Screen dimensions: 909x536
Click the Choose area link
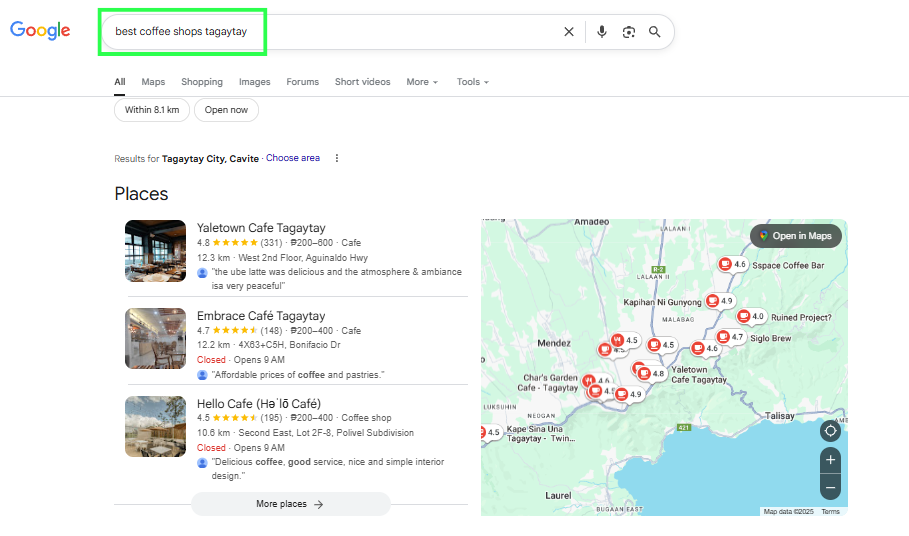293,158
